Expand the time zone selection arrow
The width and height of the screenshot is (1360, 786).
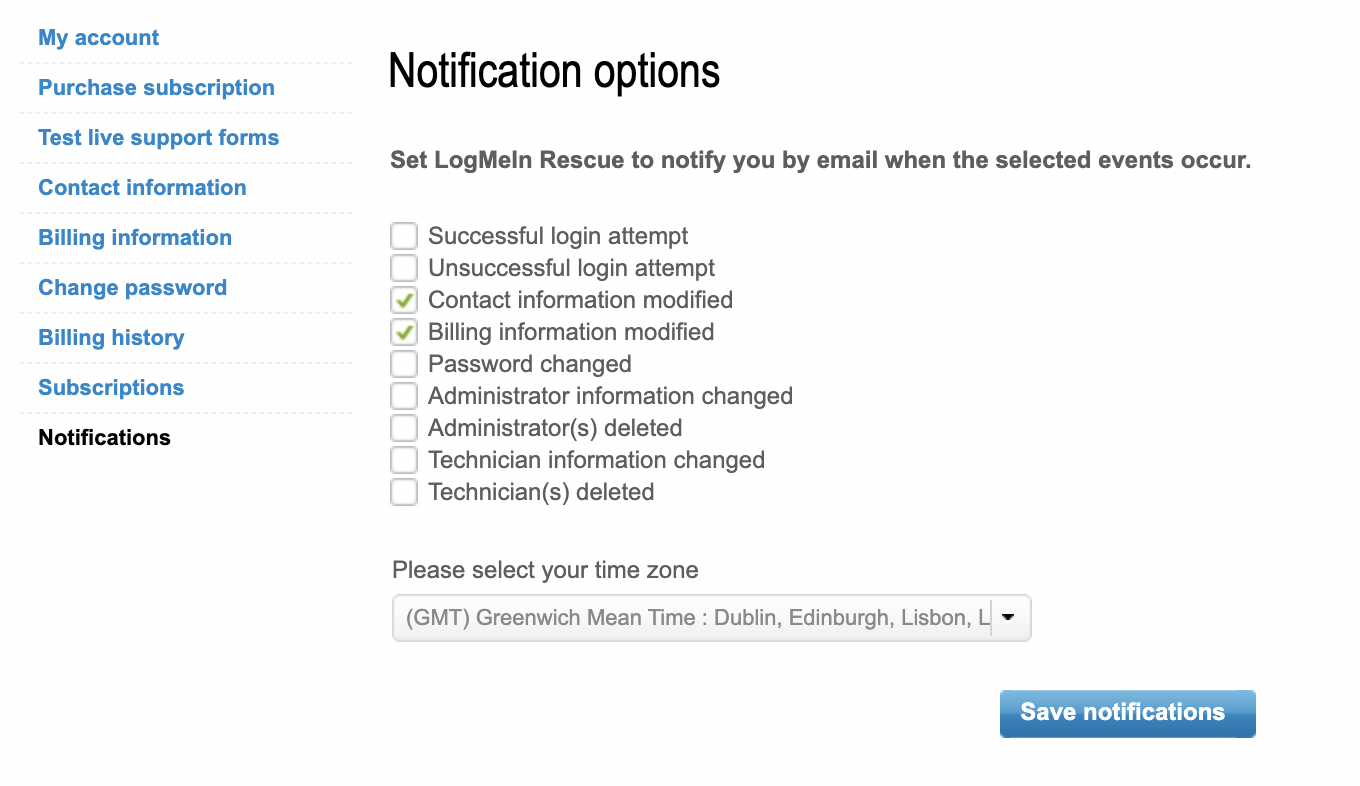point(1010,617)
